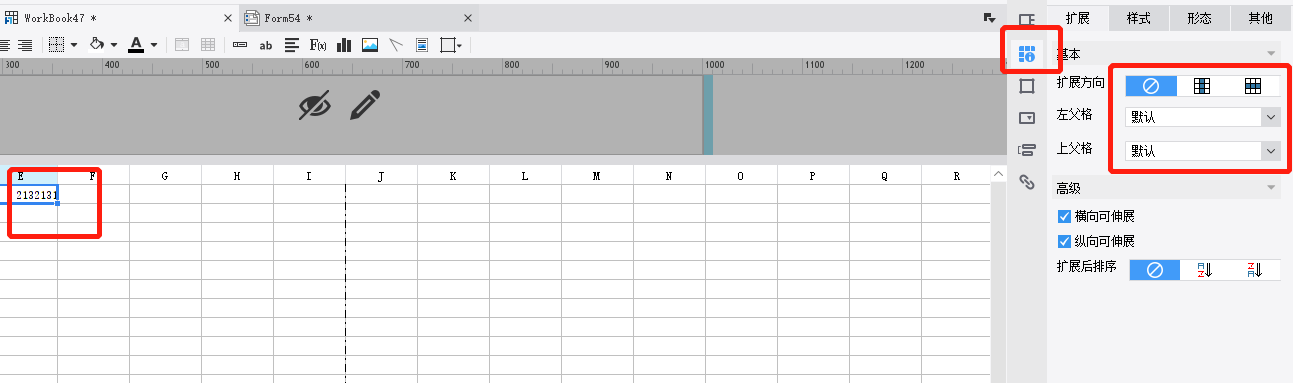Click the center align icon
This screenshot has width=1293, height=383.
(x=4, y=45)
